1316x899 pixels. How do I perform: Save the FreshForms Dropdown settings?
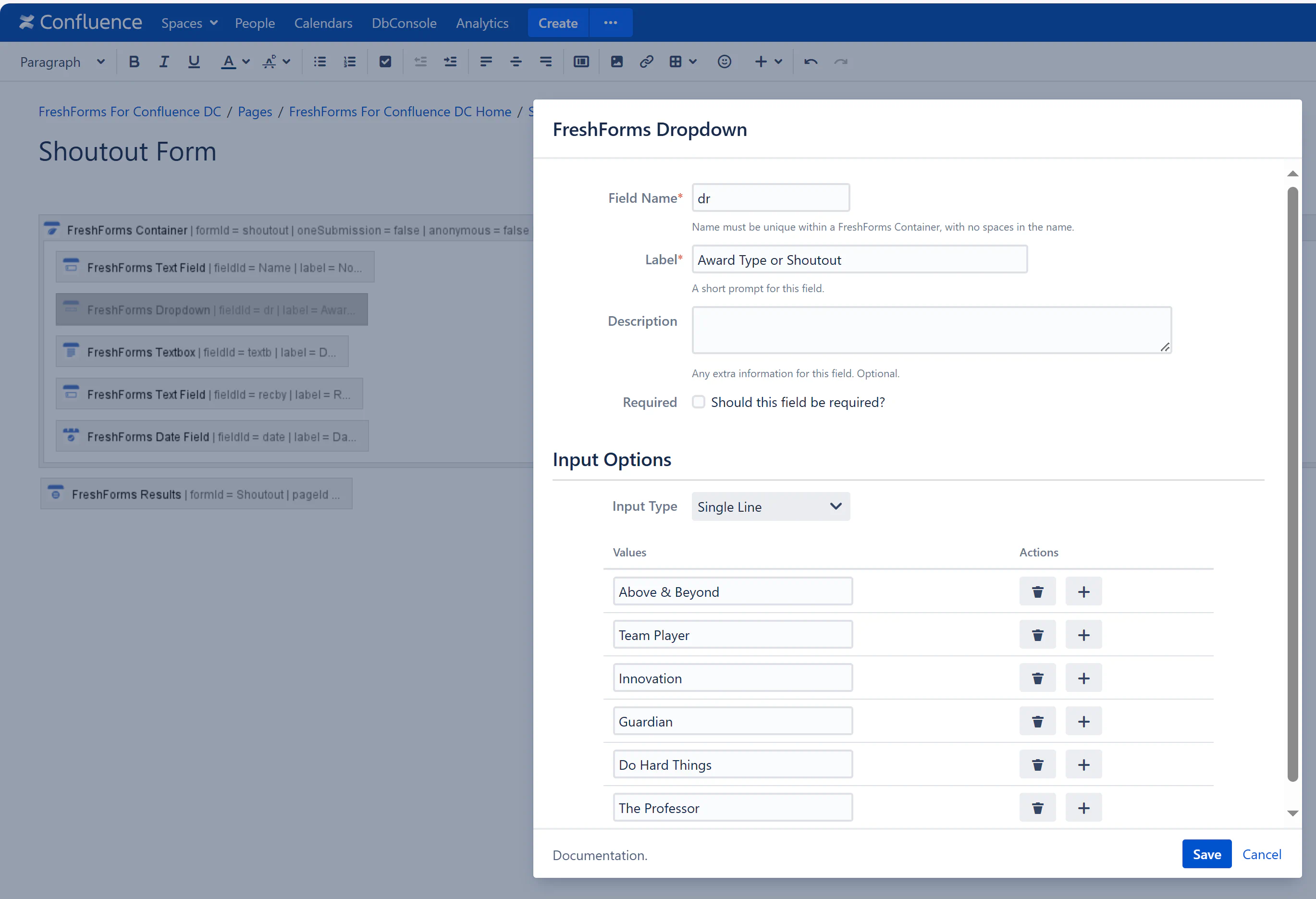(1206, 854)
